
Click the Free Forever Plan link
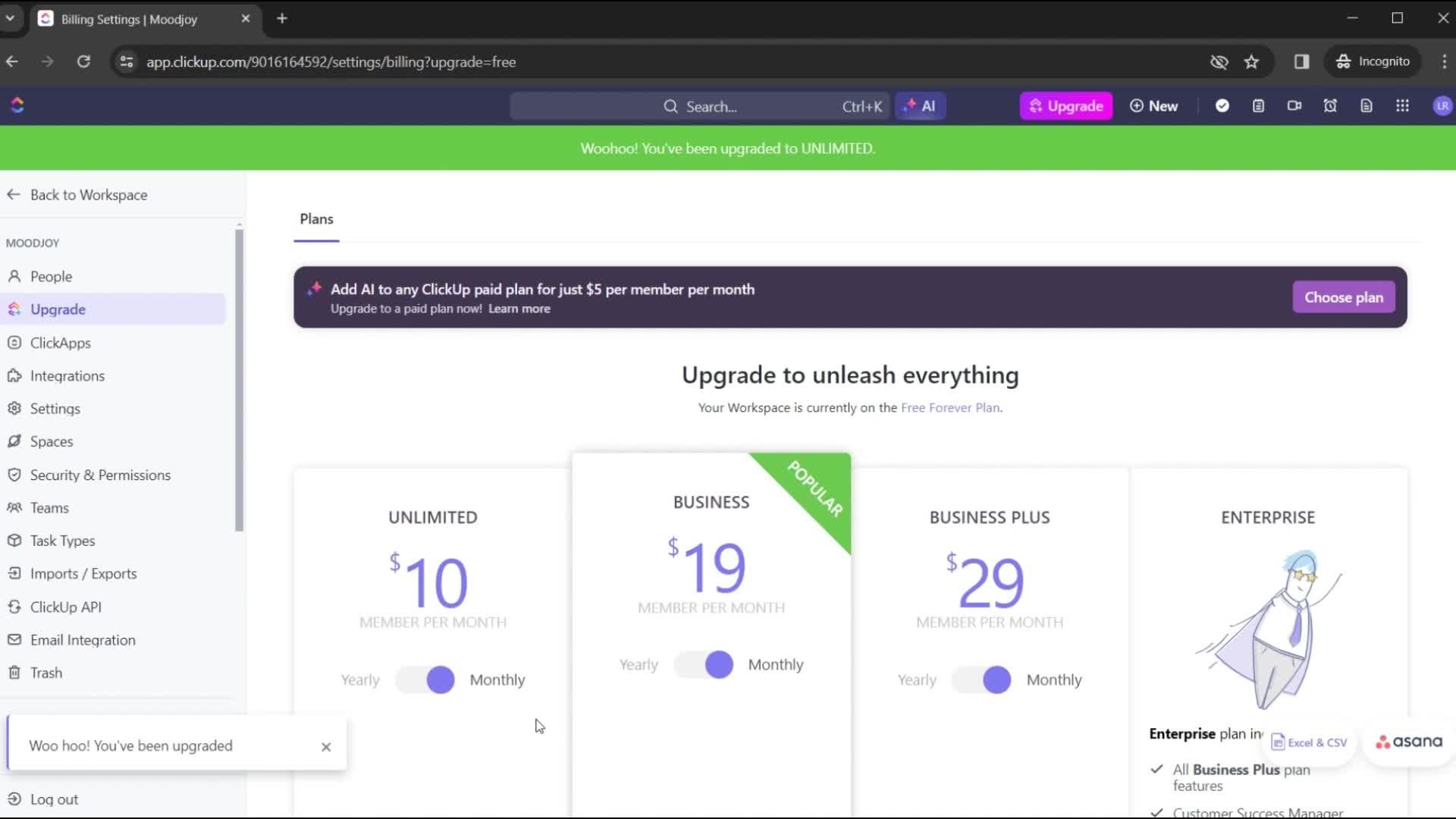point(950,408)
